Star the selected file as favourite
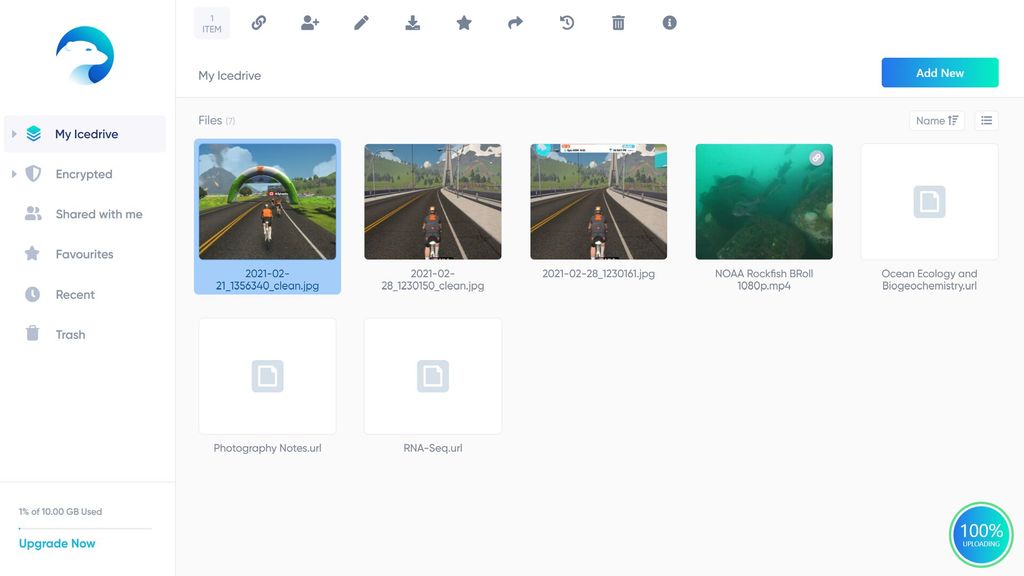 click(x=464, y=22)
